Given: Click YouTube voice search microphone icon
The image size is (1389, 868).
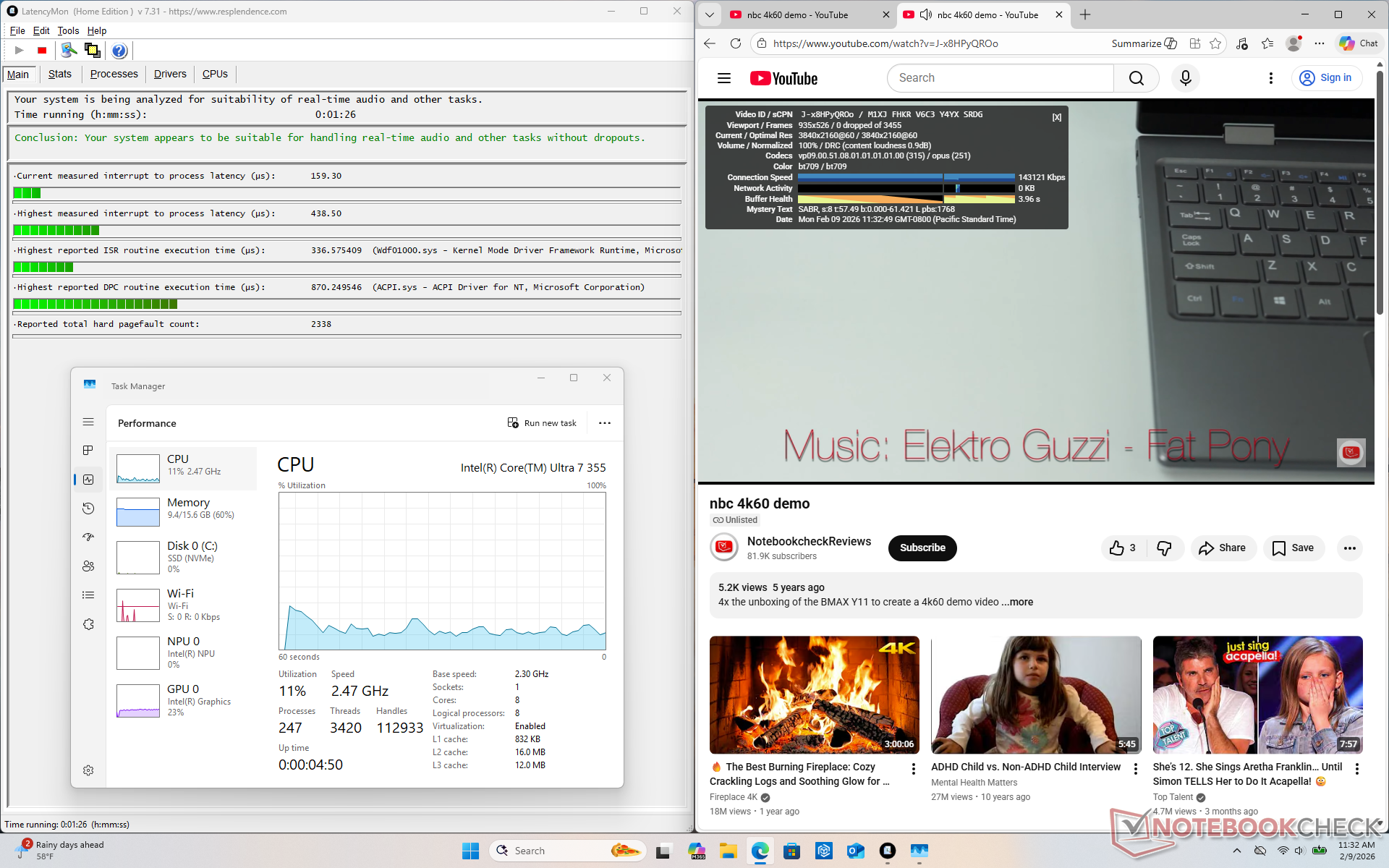Looking at the screenshot, I should point(1185,78).
